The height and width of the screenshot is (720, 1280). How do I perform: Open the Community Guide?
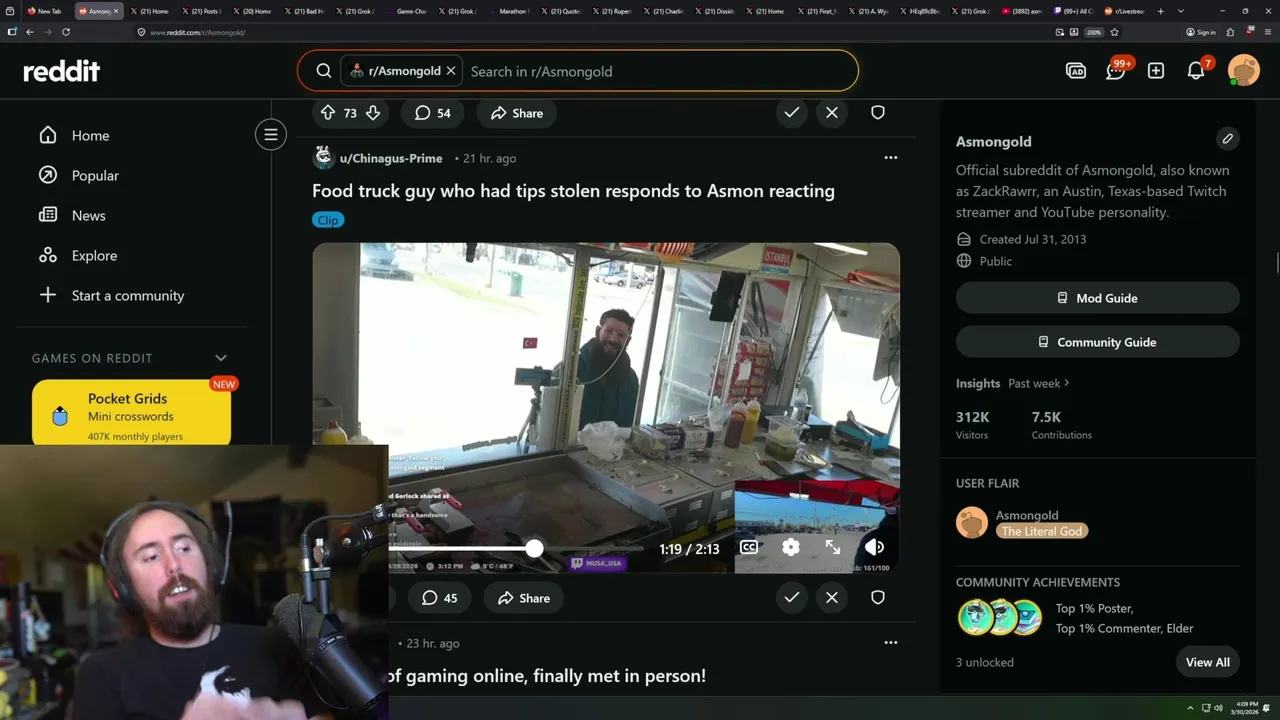pyautogui.click(x=1098, y=342)
